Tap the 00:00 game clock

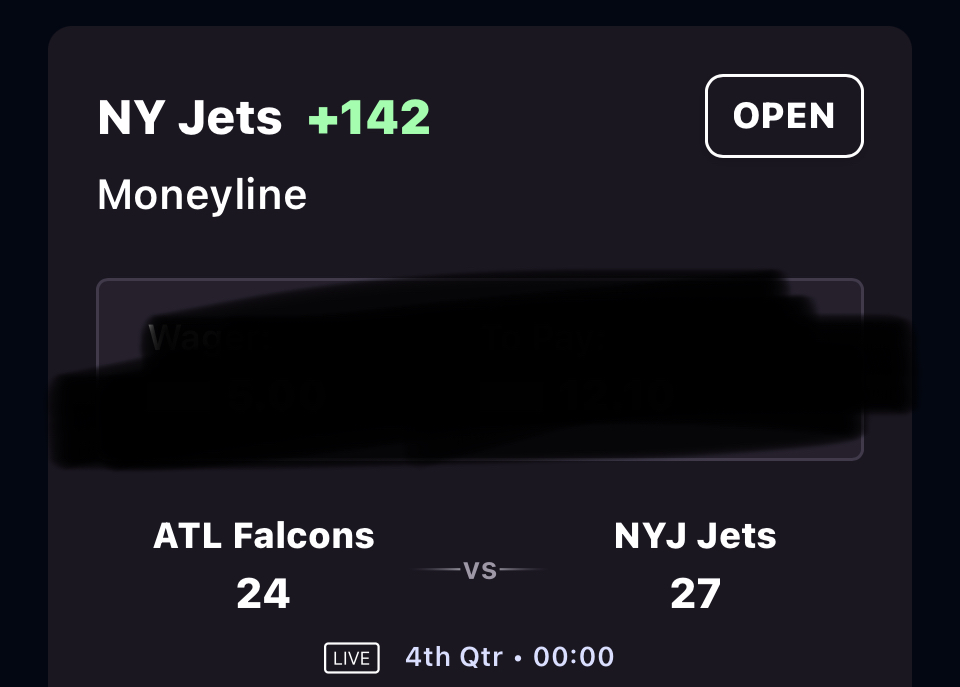click(574, 657)
